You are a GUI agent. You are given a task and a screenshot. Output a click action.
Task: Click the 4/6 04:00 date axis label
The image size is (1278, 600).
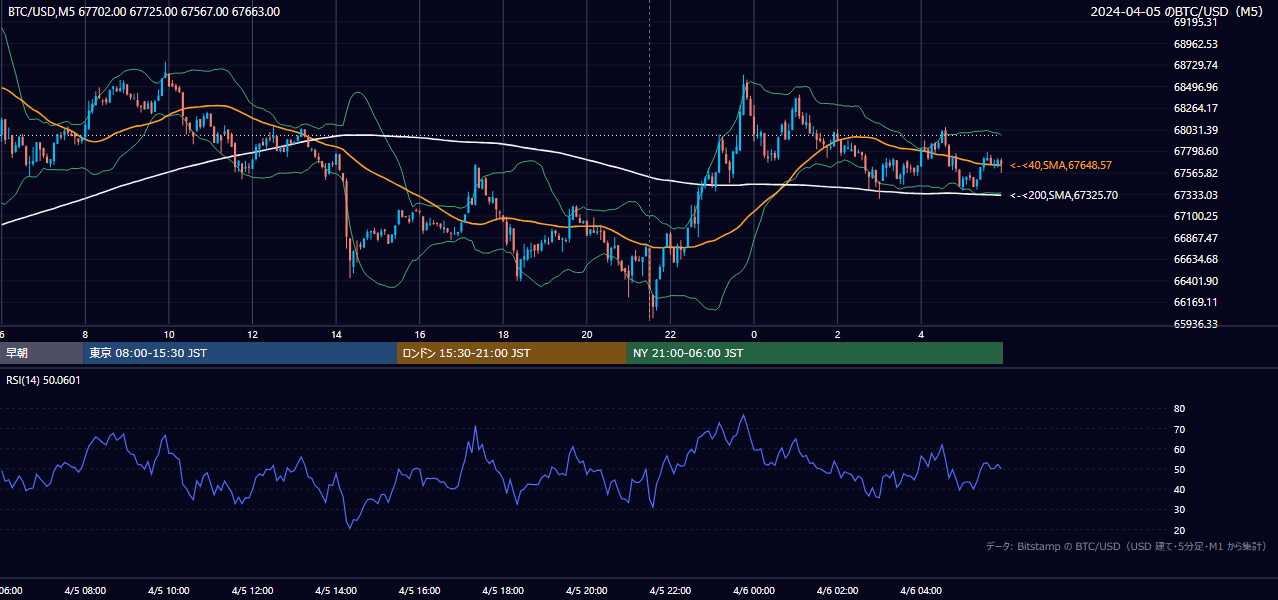point(921,591)
